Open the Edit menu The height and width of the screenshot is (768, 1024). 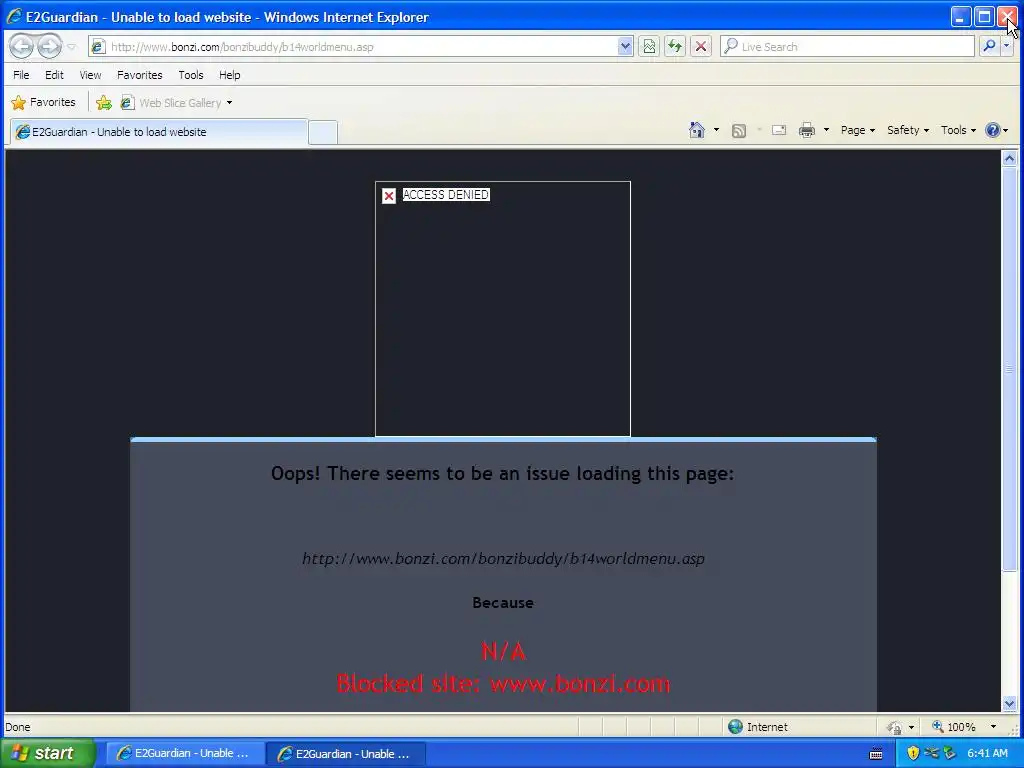pos(54,75)
